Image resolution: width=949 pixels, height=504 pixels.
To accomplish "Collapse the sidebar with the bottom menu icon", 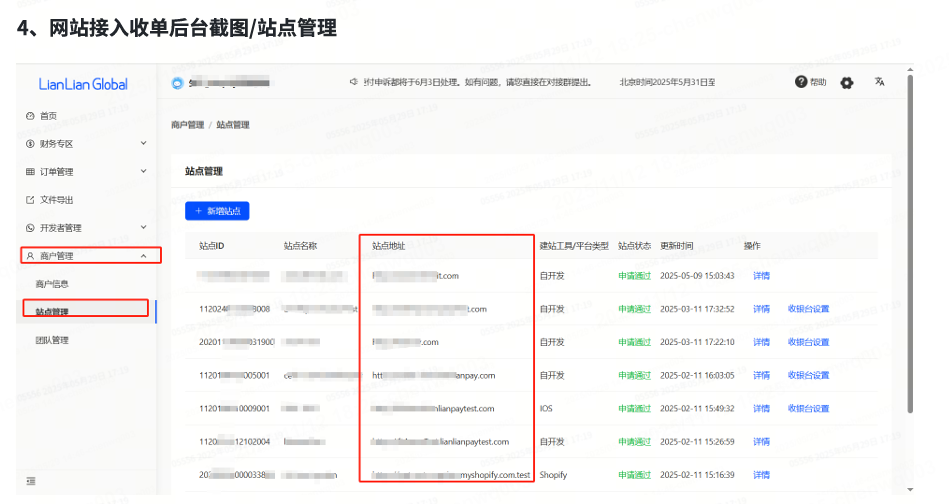I will pos(31,481).
